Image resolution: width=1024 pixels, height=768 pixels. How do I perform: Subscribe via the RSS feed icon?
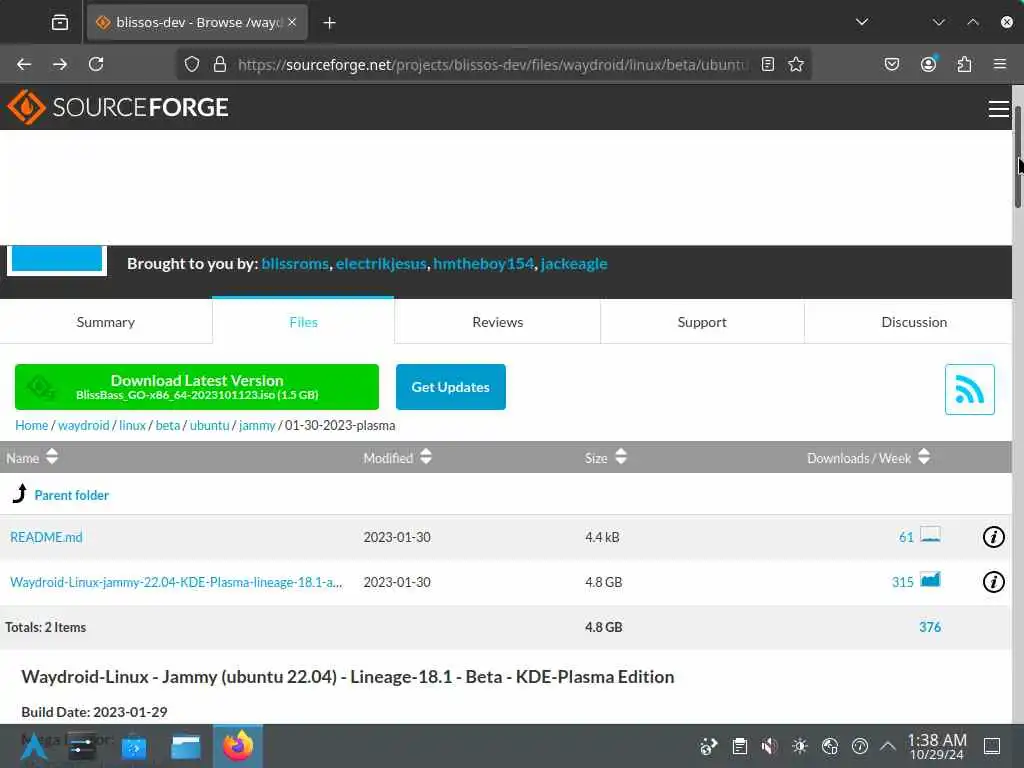pos(970,389)
